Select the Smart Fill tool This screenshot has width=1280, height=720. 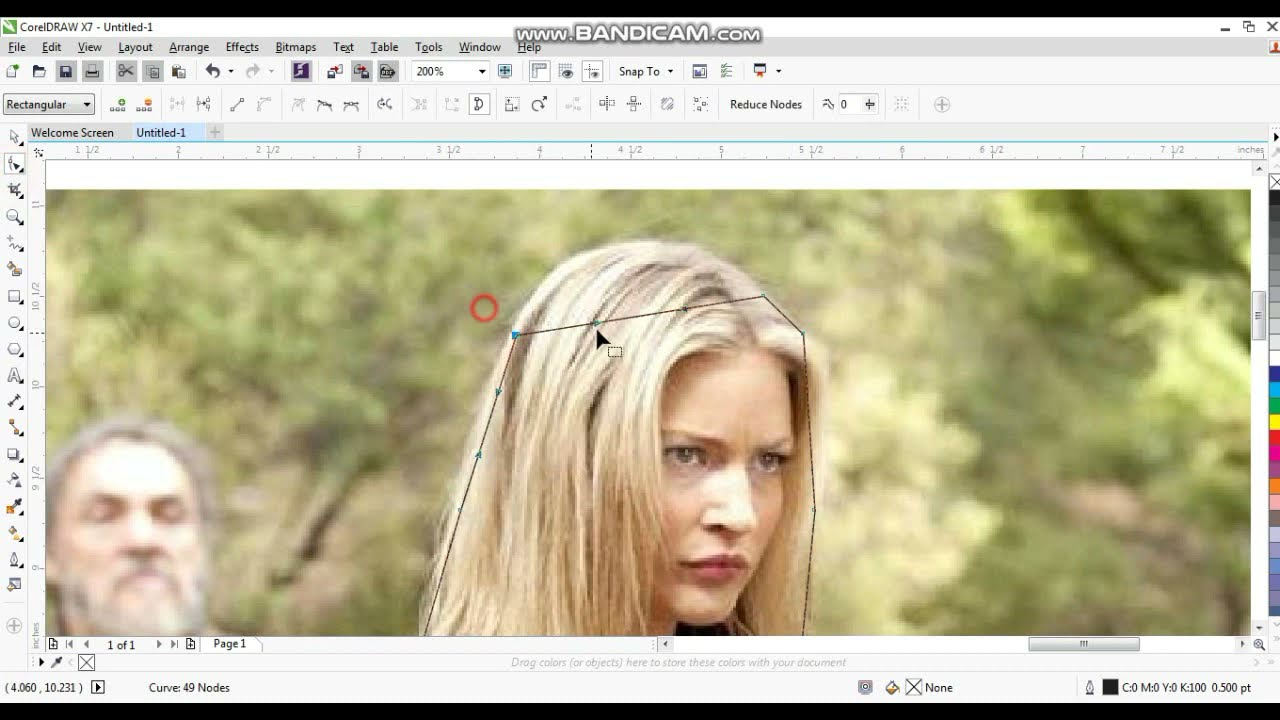(14, 270)
